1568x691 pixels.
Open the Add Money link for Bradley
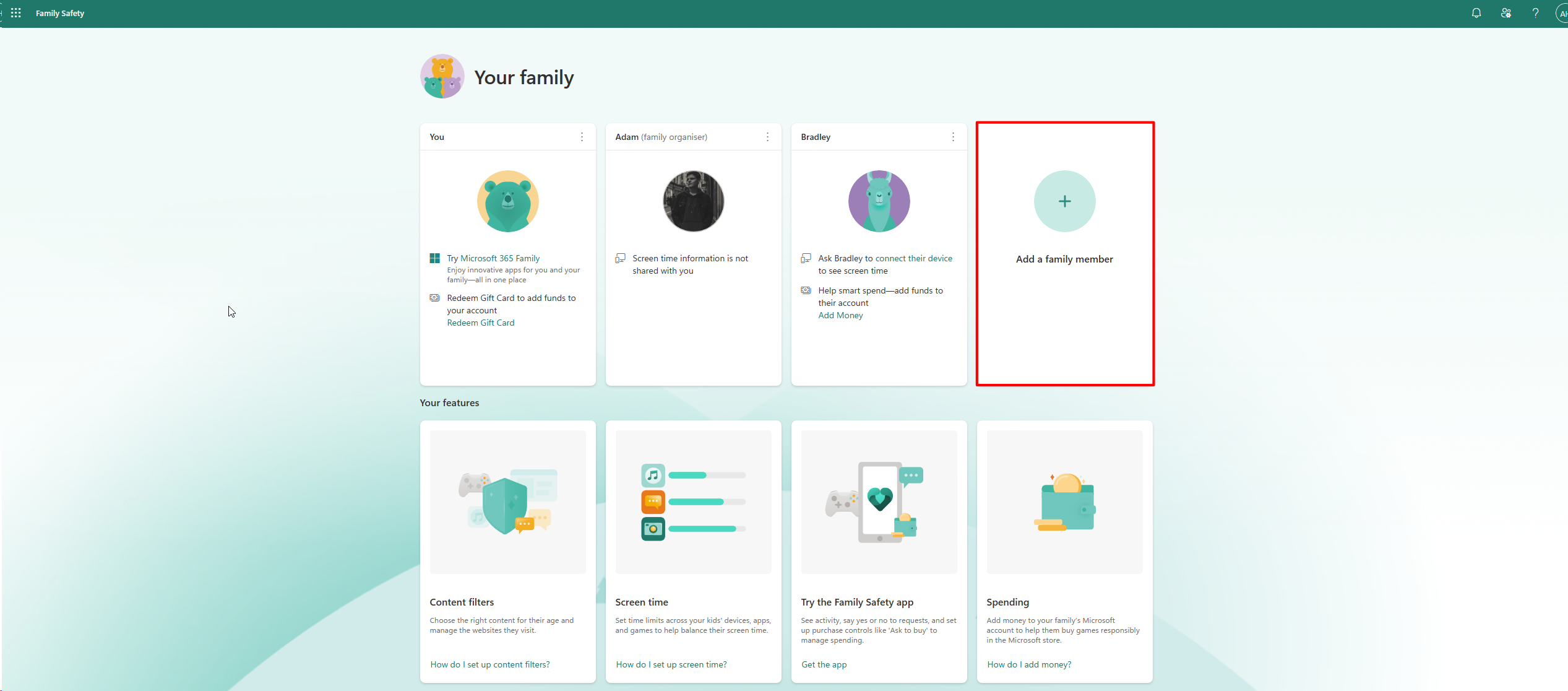click(x=840, y=315)
